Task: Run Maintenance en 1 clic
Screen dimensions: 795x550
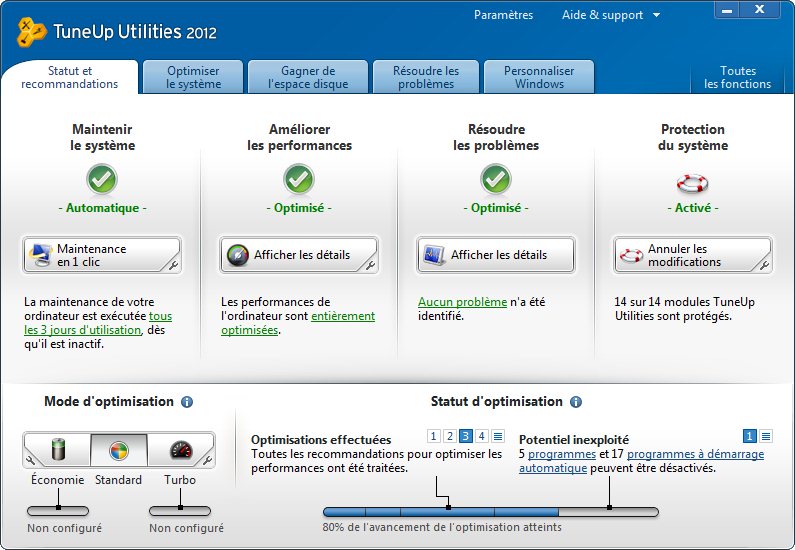Action: click(x=102, y=255)
